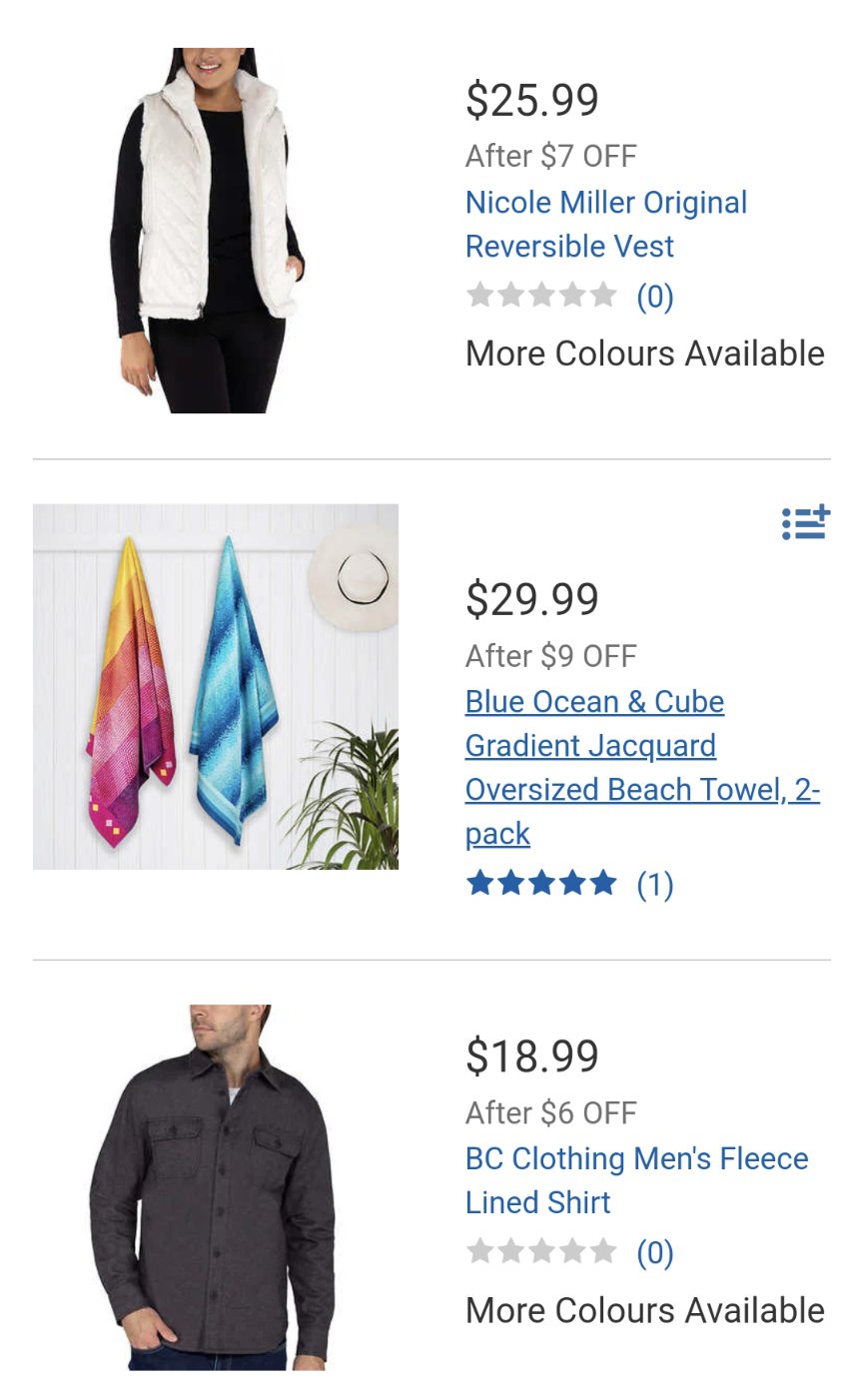Click the After $9 OFF discount text
The width and height of the screenshot is (863, 1400).
tap(551, 656)
